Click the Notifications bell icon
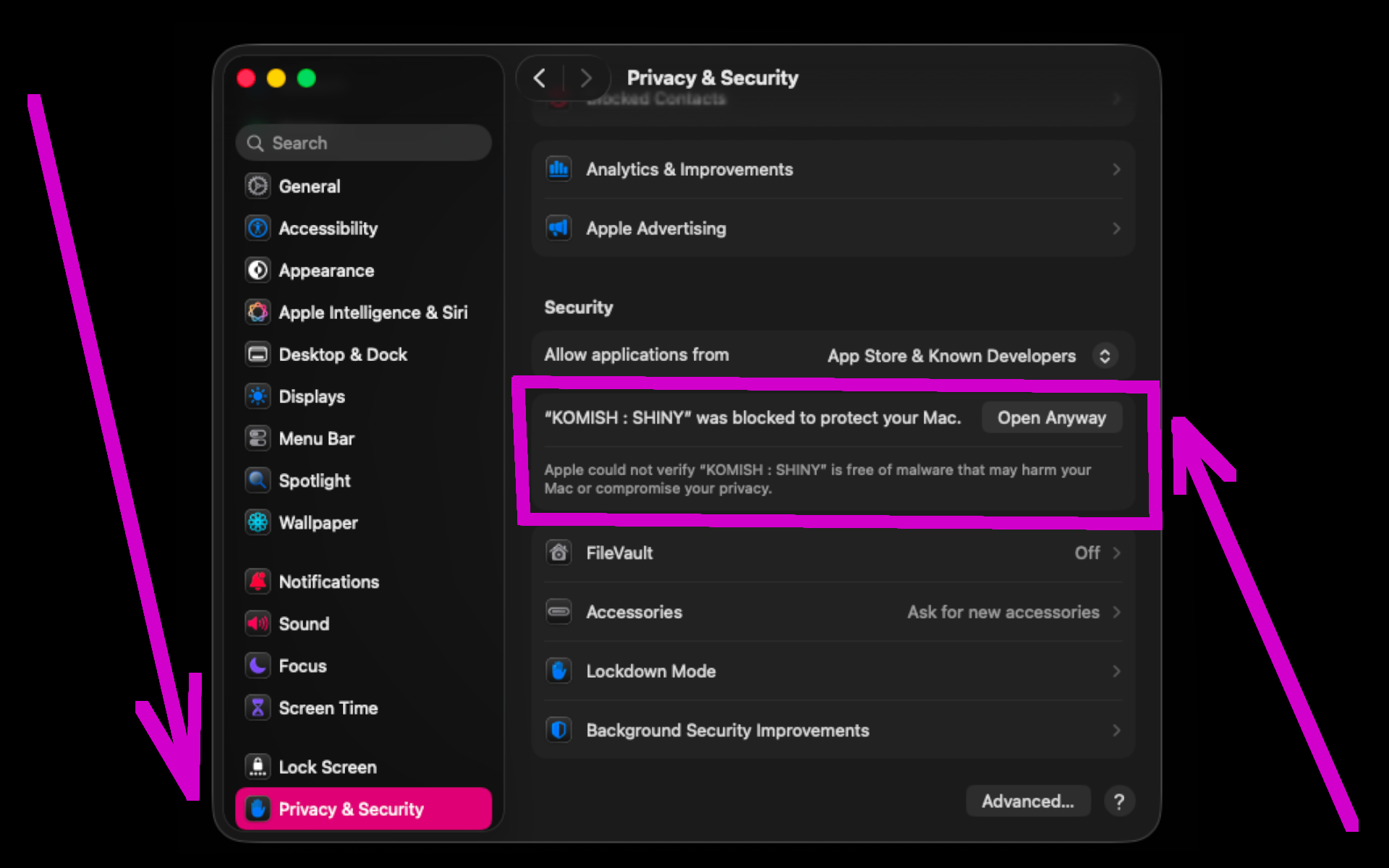Image resolution: width=1389 pixels, height=868 pixels. pyautogui.click(x=258, y=581)
